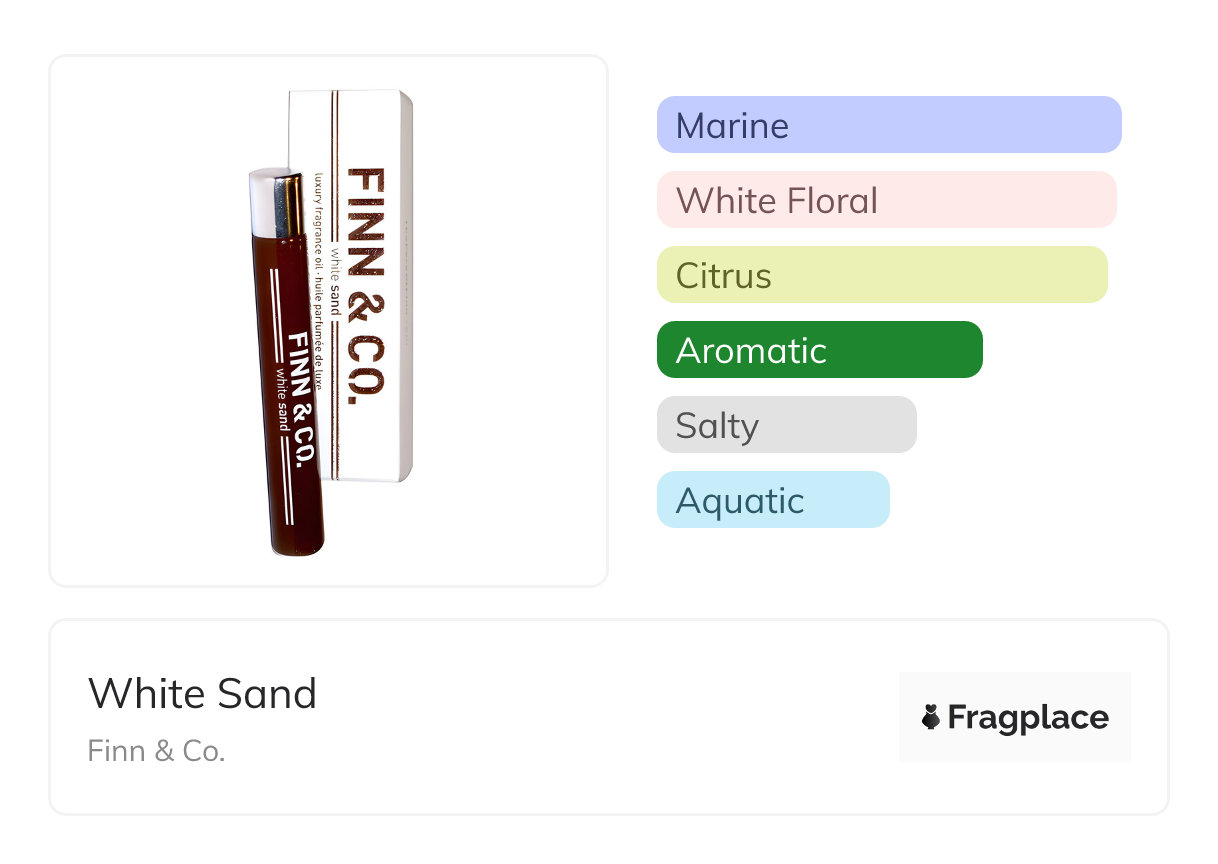
Task: Pick the light blue Aquatic accord bar
Action: point(772,500)
